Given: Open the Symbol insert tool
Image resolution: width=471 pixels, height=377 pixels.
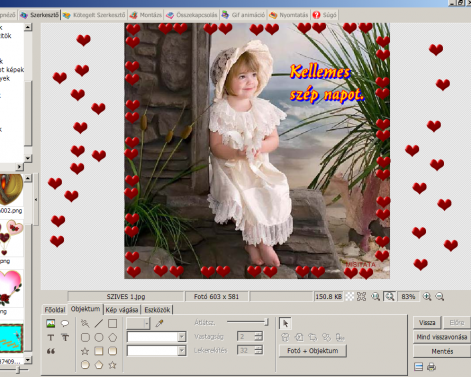Looking at the screenshot, I should [x=51, y=351].
